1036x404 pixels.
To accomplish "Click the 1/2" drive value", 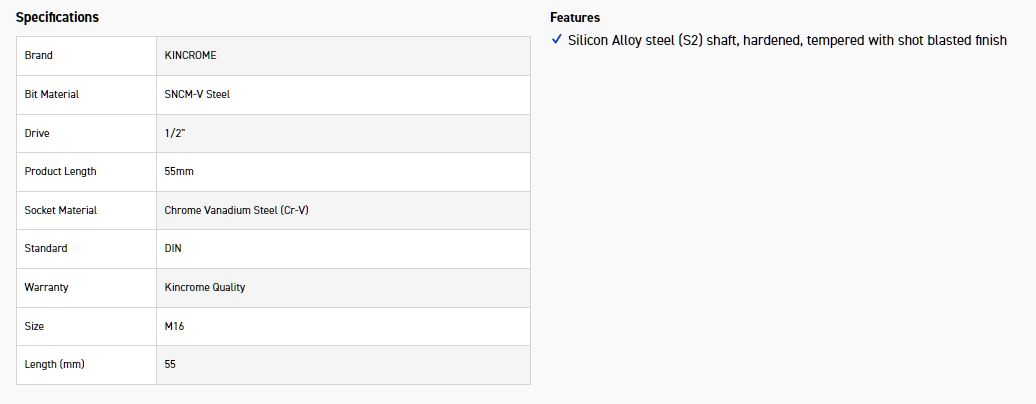I will [x=174, y=133].
